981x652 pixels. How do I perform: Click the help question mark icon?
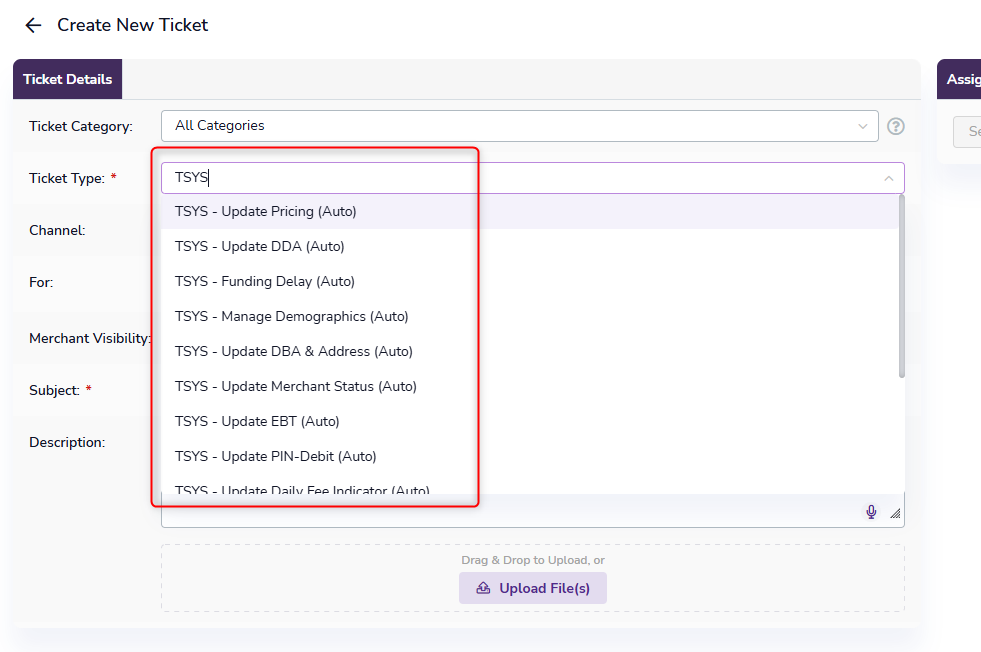click(896, 126)
